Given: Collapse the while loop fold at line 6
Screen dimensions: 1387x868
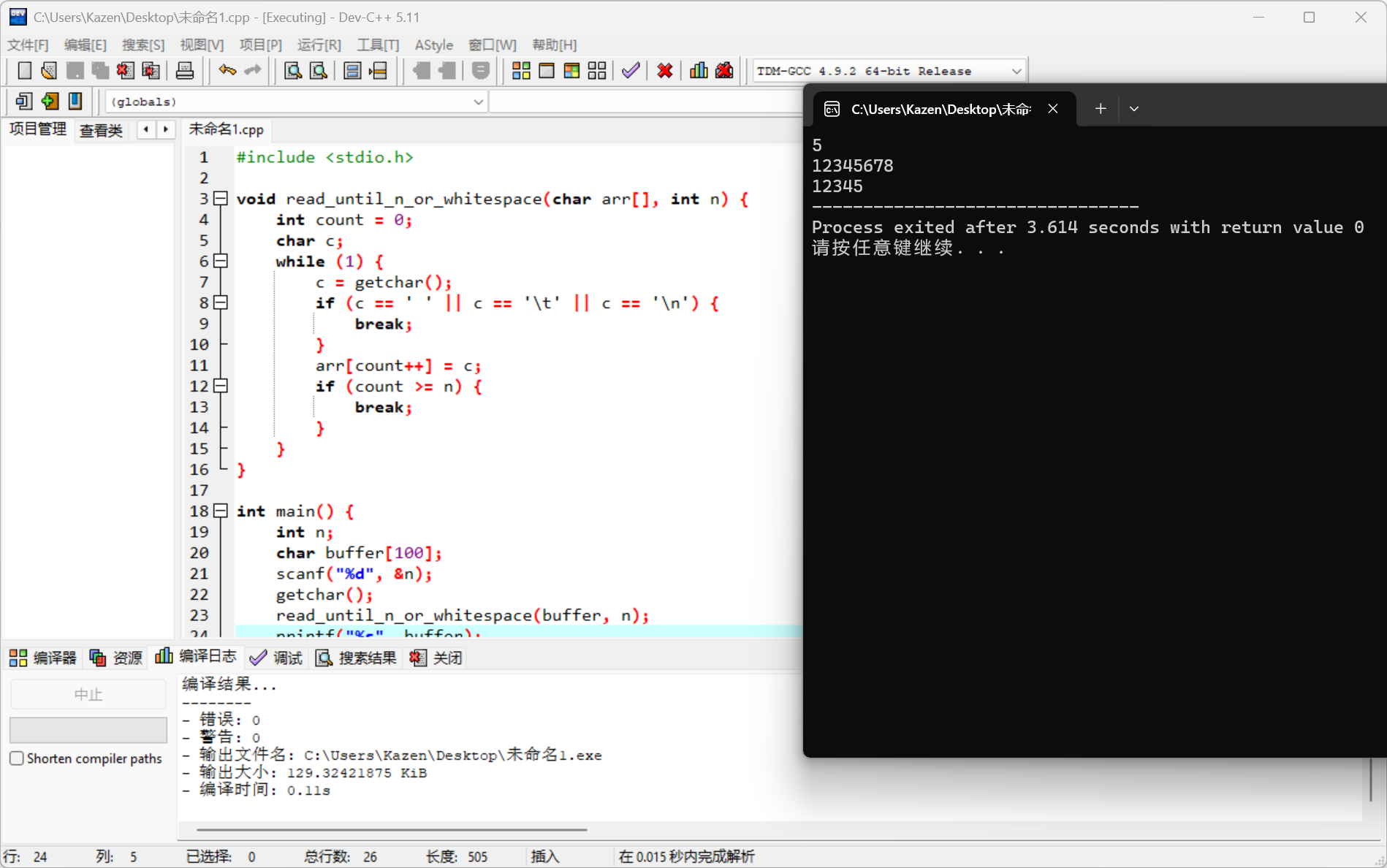Looking at the screenshot, I should (221, 261).
